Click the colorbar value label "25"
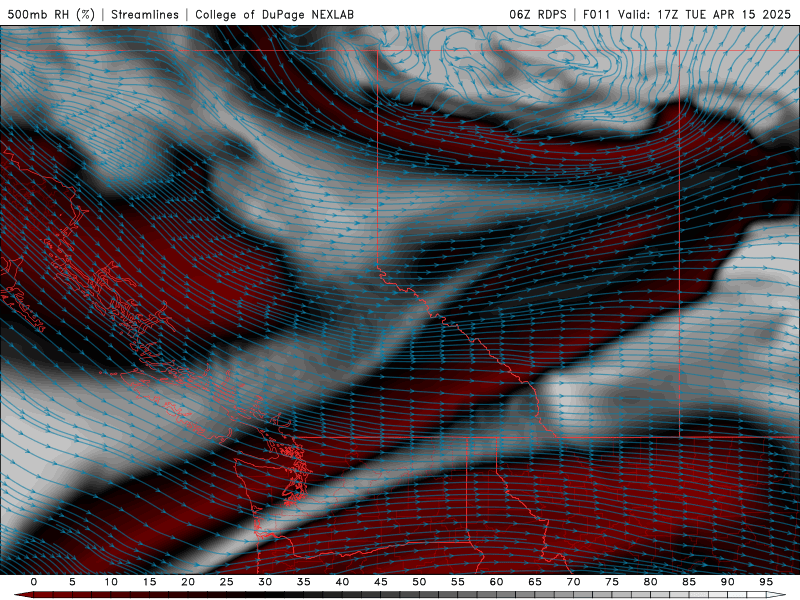Viewport: 800px width, 600px height. [x=227, y=582]
